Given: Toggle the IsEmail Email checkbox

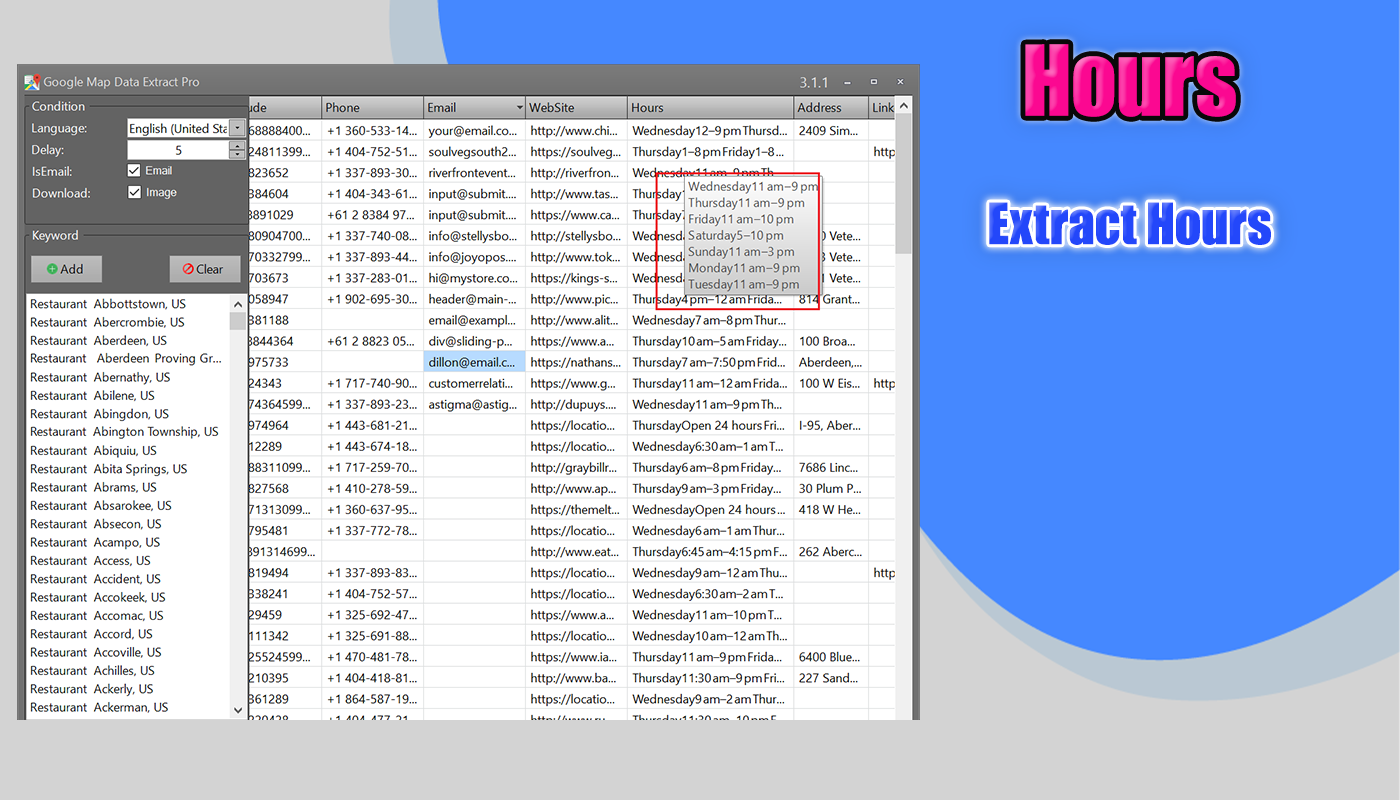Looking at the screenshot, I should pyautogui.click(x=134, y=171).
